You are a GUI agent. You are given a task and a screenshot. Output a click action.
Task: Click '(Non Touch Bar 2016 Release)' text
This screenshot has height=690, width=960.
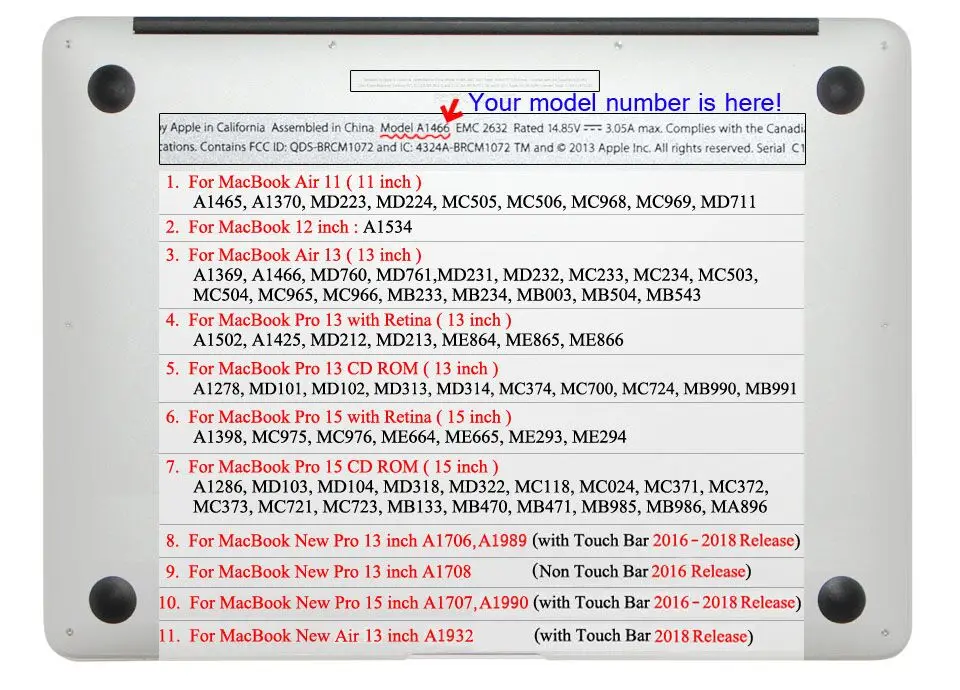click(x=642, y=571)
